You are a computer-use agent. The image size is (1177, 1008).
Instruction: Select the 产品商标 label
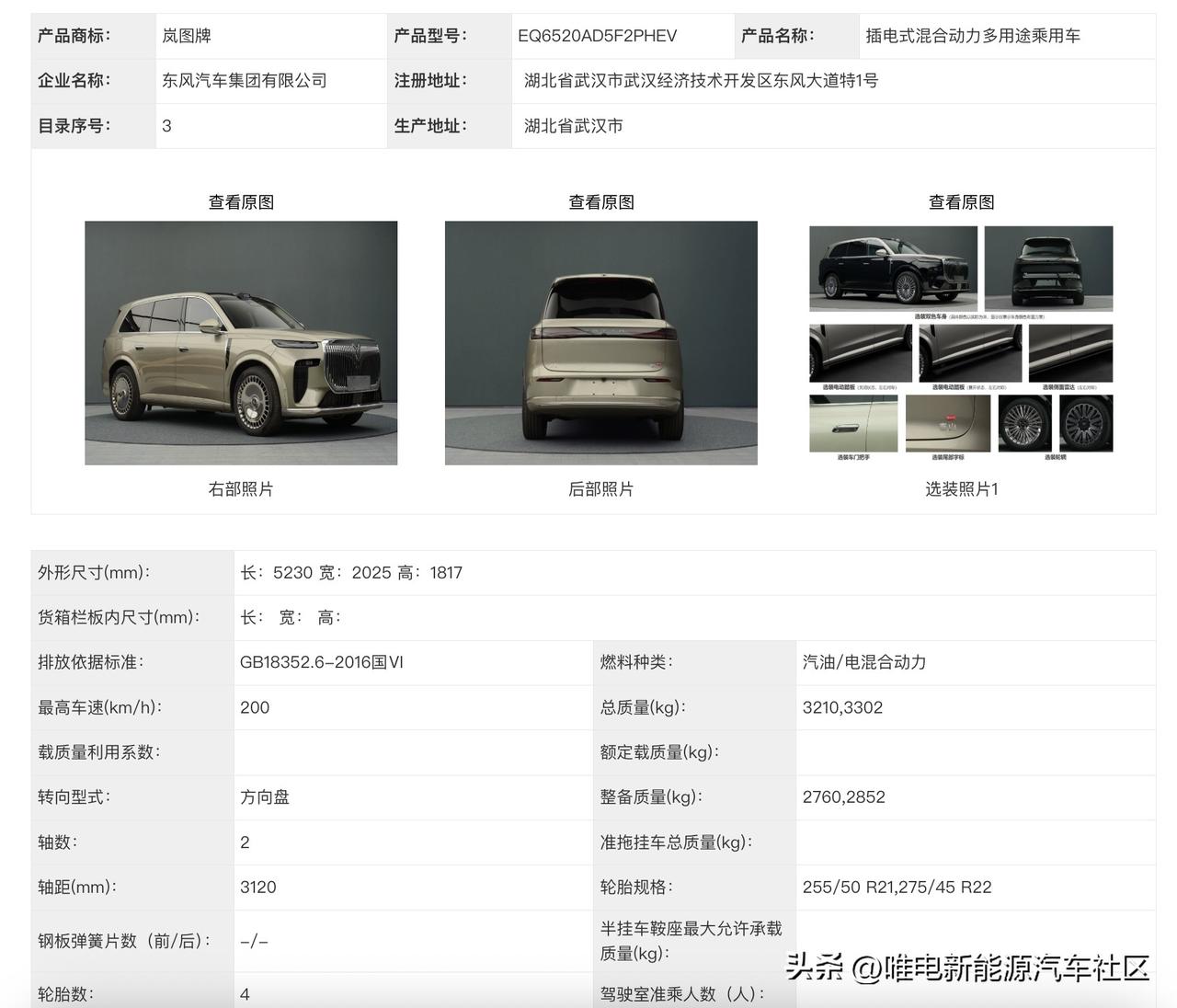pos(74,36)
